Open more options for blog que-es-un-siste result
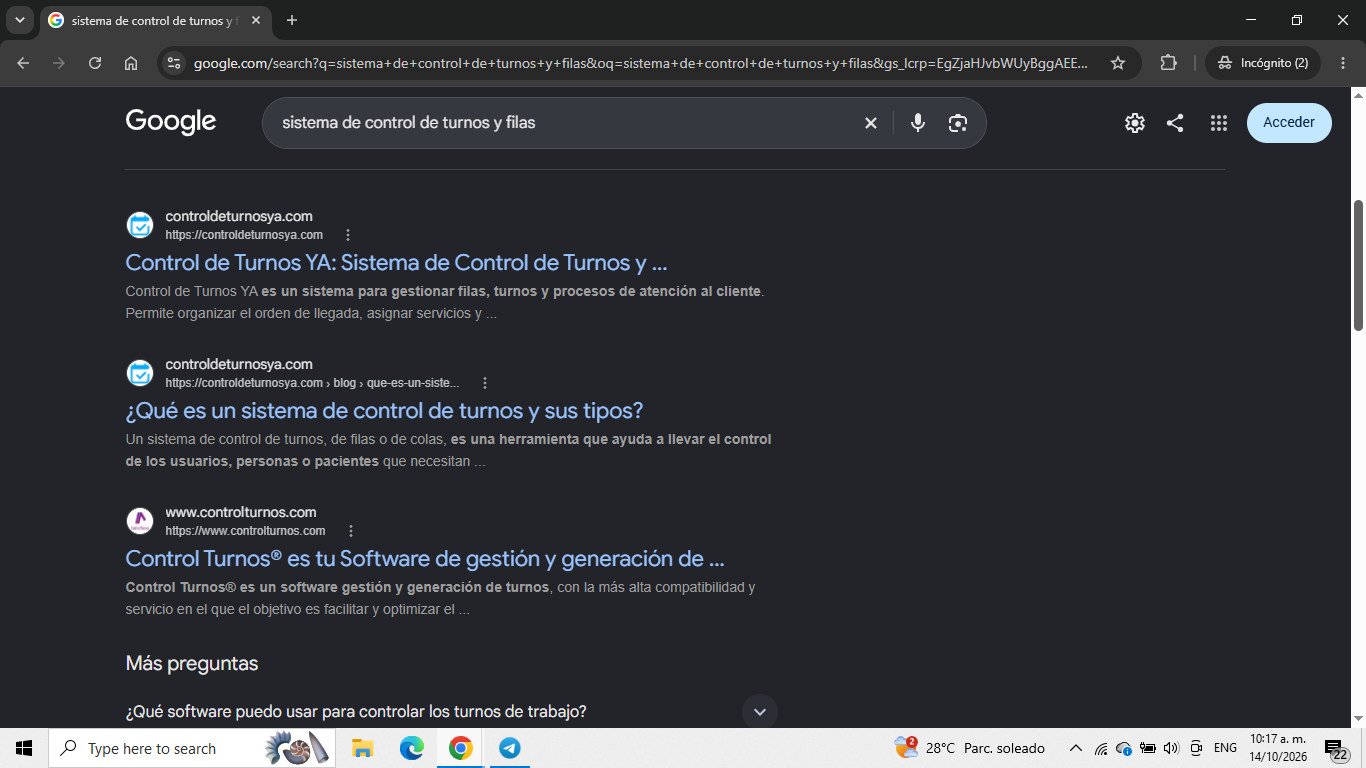This screenshot has width=1366, height=768. click(x=485, y=383)
